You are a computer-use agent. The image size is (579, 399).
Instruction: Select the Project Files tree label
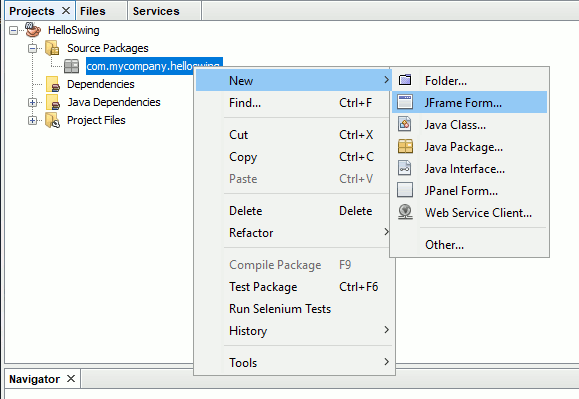coord(96,120)
